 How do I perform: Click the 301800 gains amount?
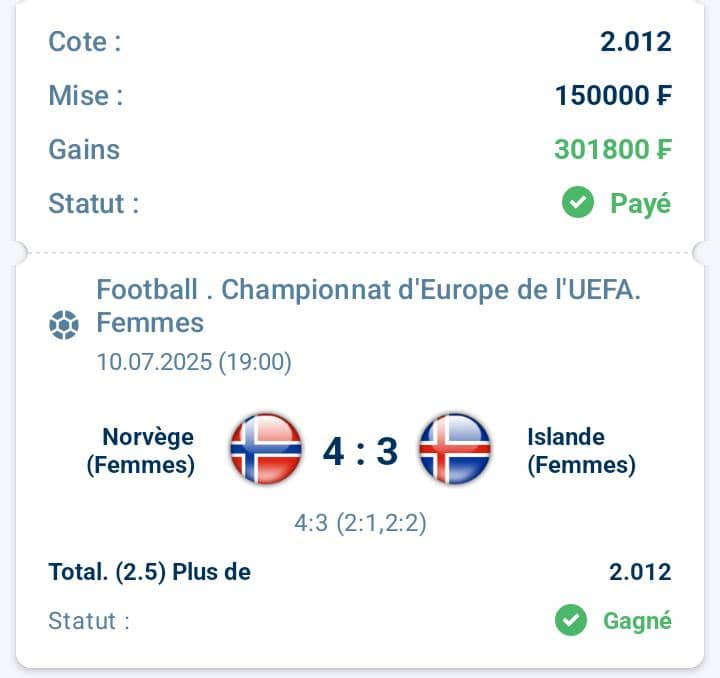pos(613,149)
